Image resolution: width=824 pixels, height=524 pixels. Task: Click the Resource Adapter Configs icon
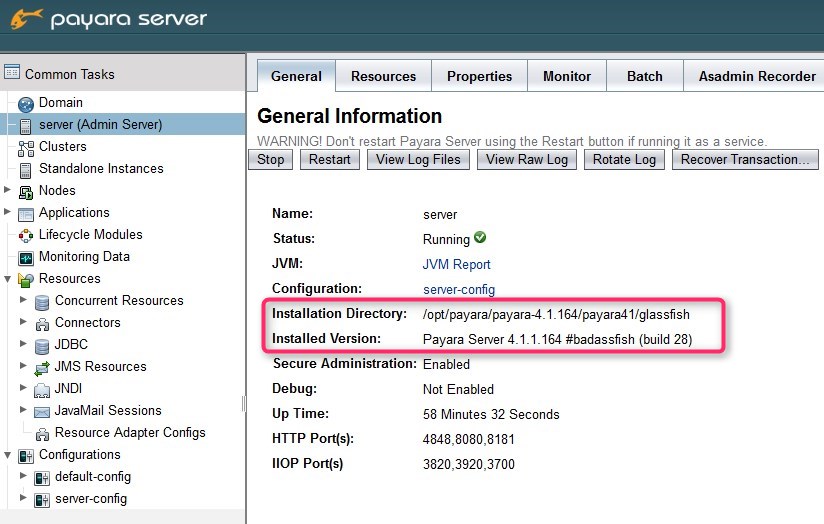42,434
